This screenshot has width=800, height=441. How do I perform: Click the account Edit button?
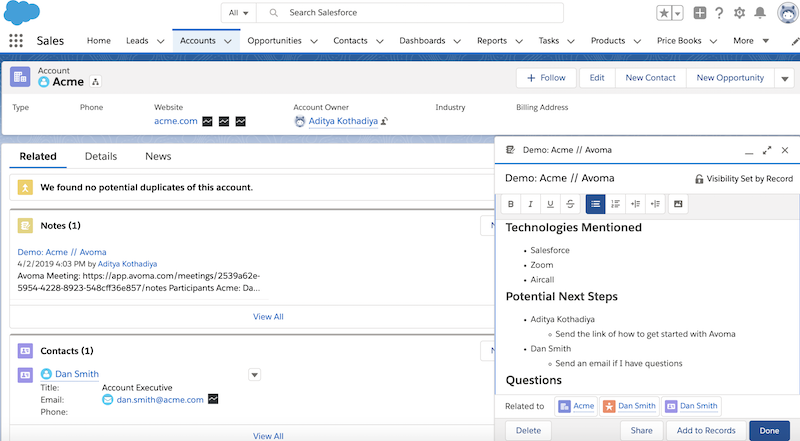coord(597,78)
